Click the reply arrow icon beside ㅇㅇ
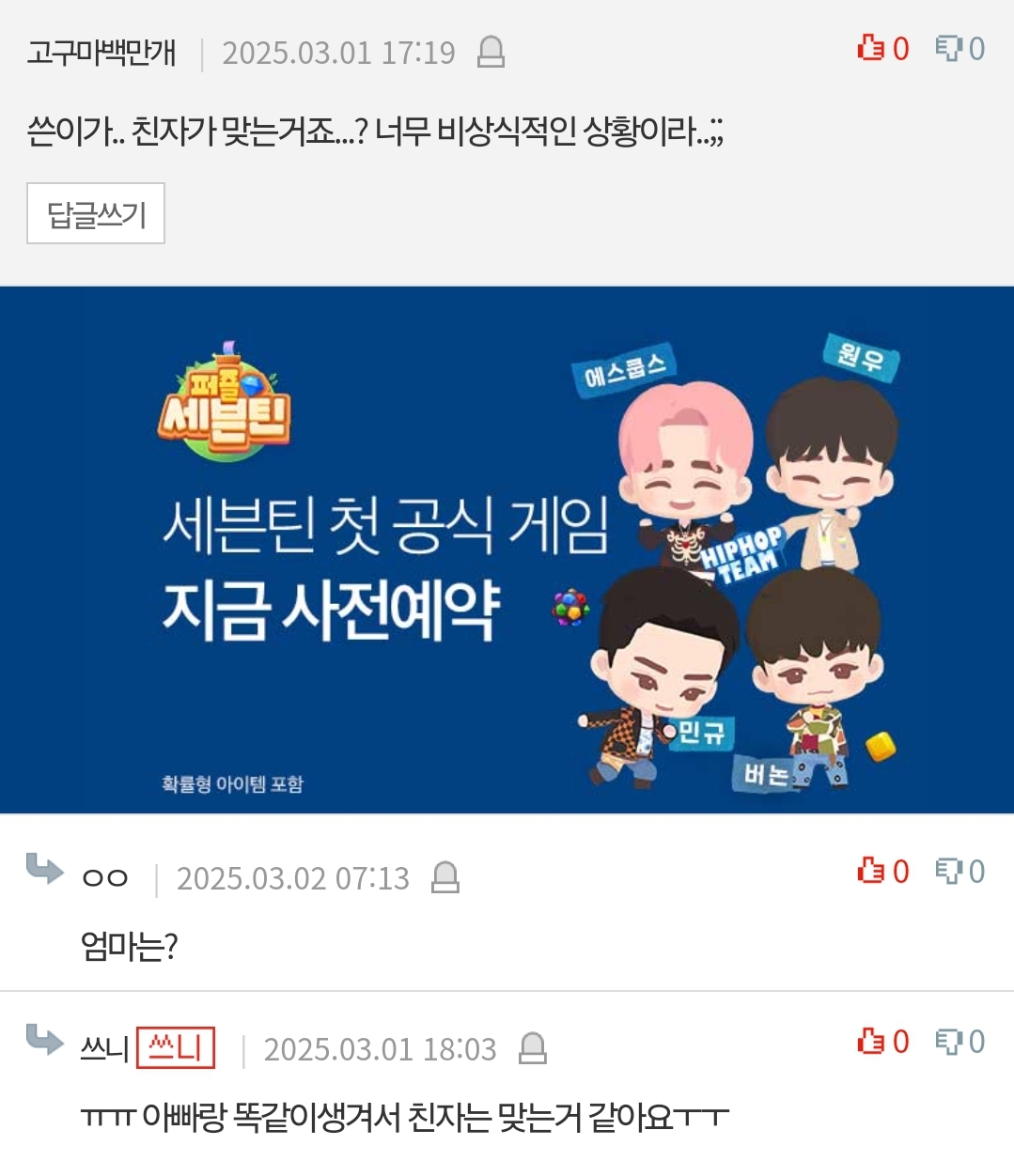Viewport: 1014px width, 1176px height. tap(44, 869)
